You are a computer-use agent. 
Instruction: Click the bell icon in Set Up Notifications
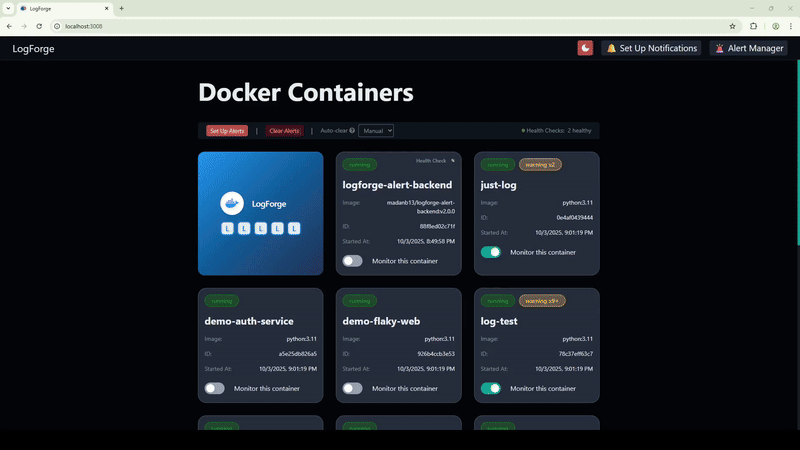(x=611, y=48)
